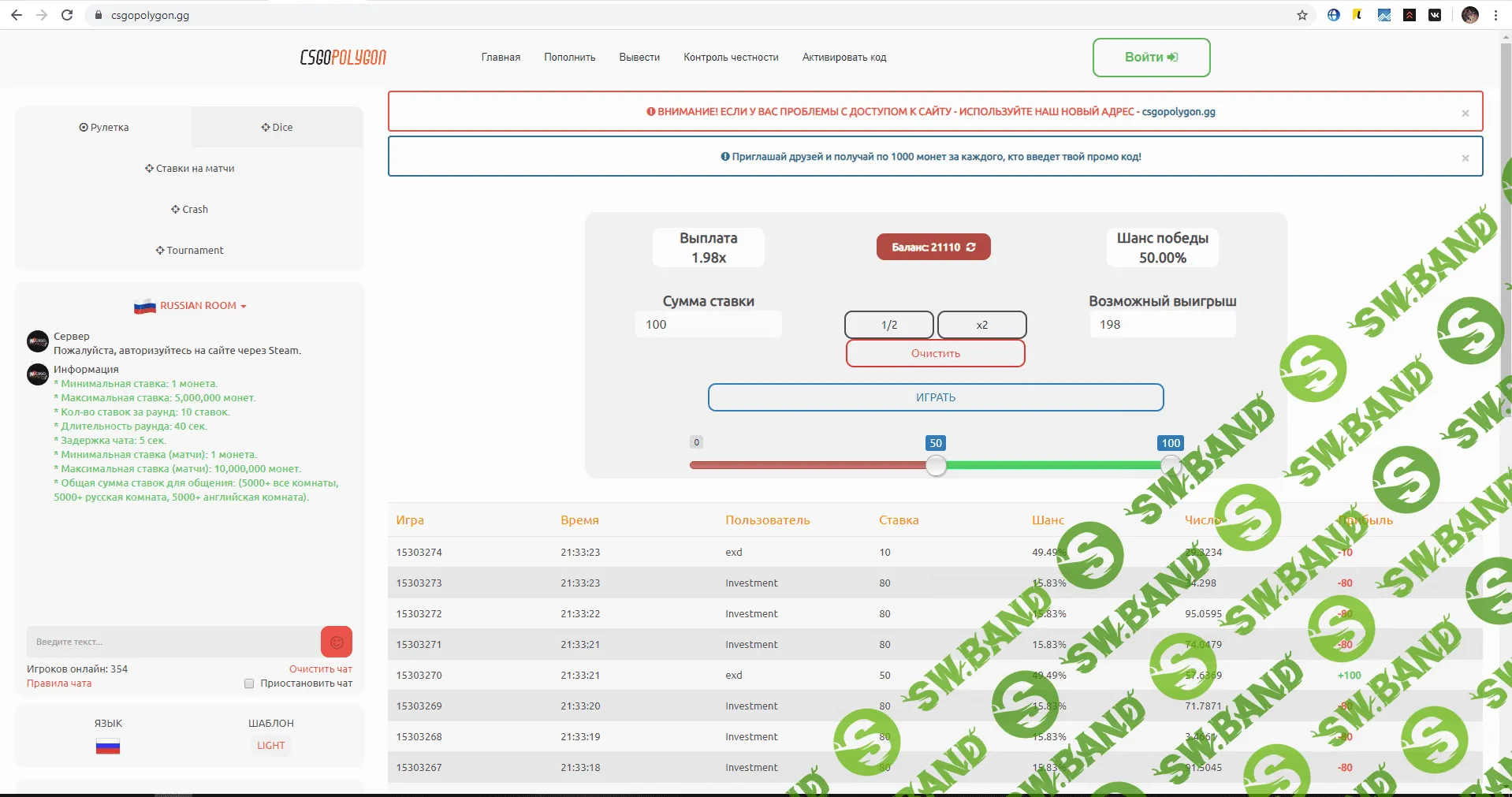This screenshot has width=1512, height=797.
Task: Click the bet amount input field
Action: [x=708, y=325]
